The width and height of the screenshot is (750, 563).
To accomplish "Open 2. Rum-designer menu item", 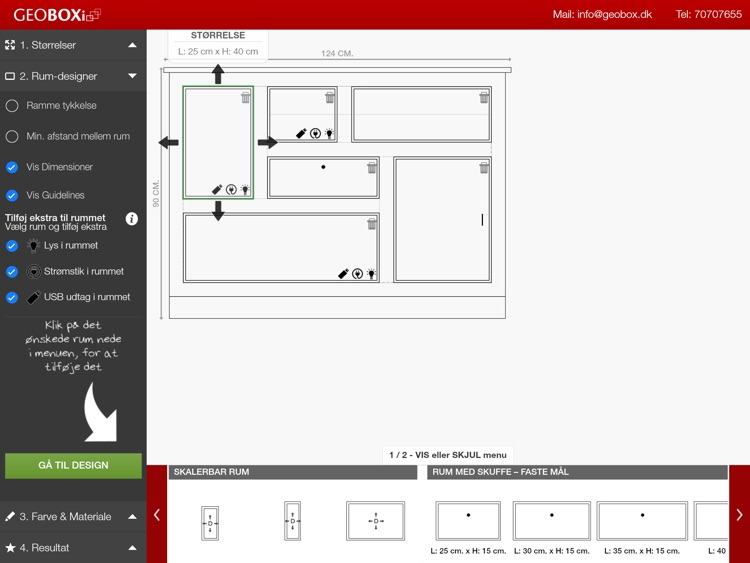I will pos(73,76).
